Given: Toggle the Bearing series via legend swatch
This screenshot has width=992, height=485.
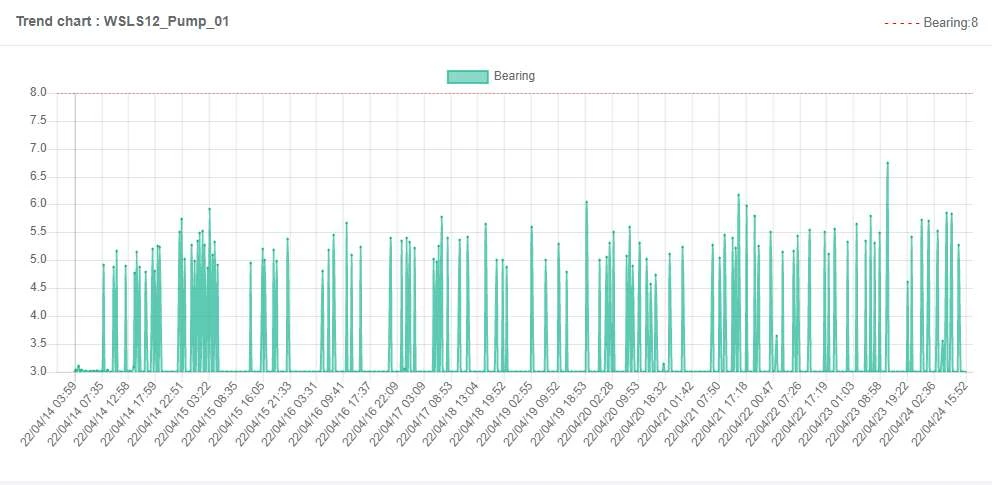Looking at the screenshot, I should click(x=468, y=77).
